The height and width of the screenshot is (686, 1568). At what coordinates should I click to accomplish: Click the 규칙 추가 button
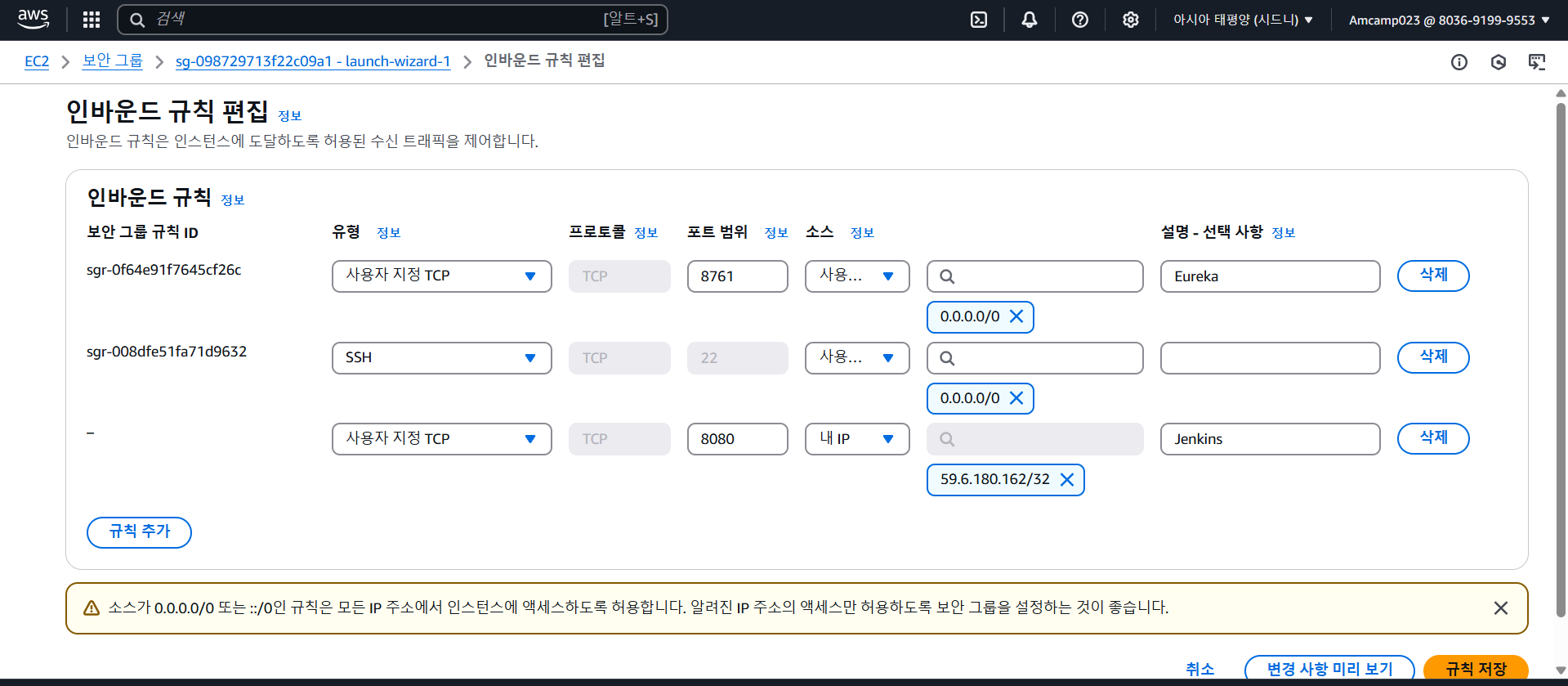click(139, 532)
